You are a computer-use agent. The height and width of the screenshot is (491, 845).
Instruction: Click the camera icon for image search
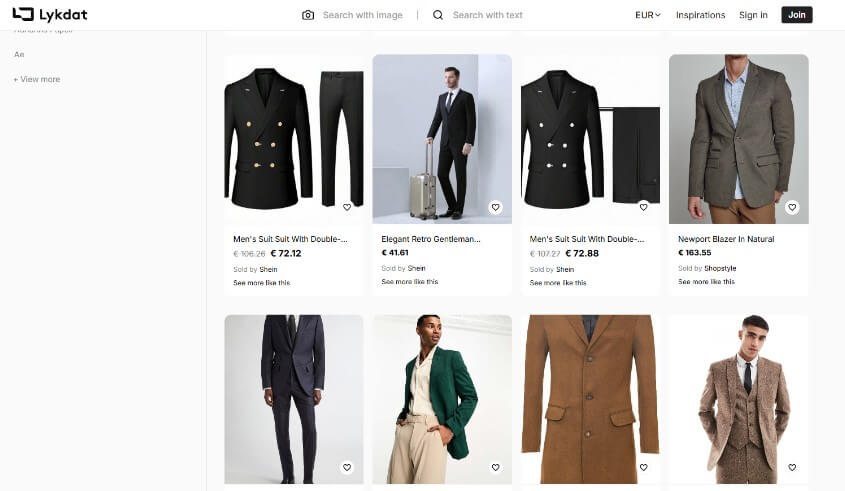click(x=308, y=15)
